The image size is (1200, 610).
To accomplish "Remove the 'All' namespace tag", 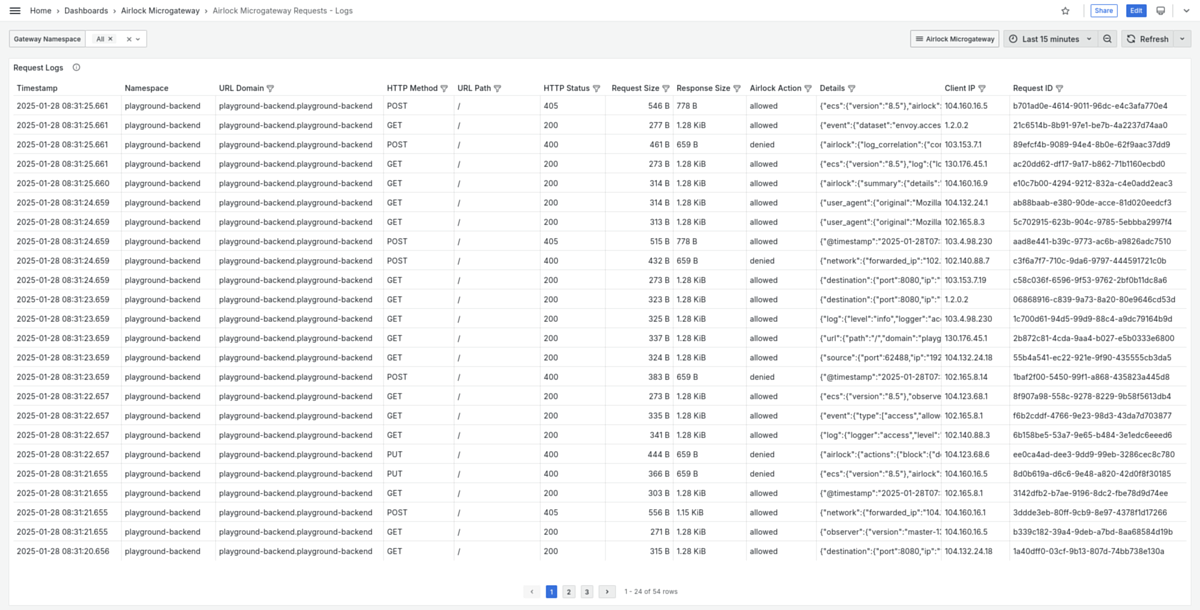I will pos(110,39).
